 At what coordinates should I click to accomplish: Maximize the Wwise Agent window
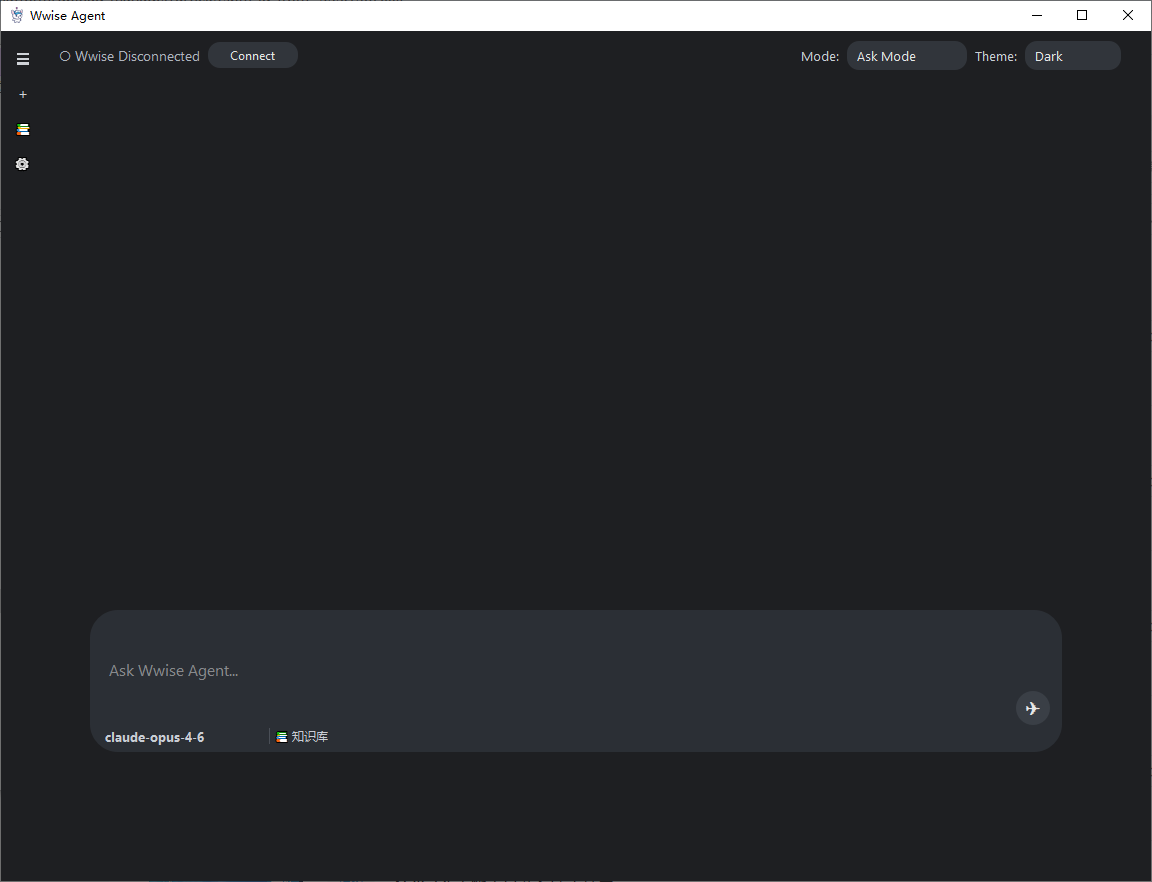click(x=1082, y=15)
